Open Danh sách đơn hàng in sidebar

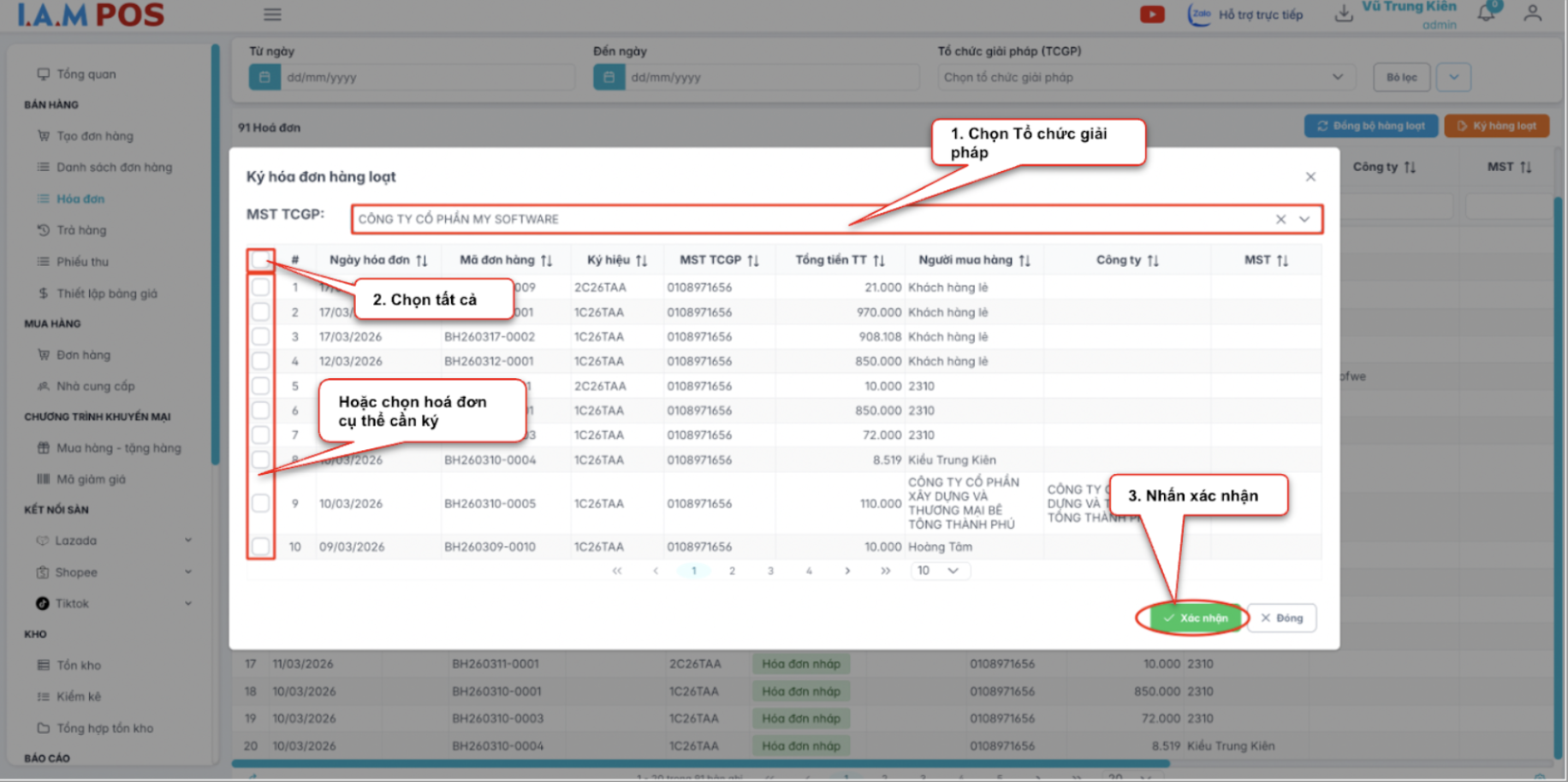114,168
